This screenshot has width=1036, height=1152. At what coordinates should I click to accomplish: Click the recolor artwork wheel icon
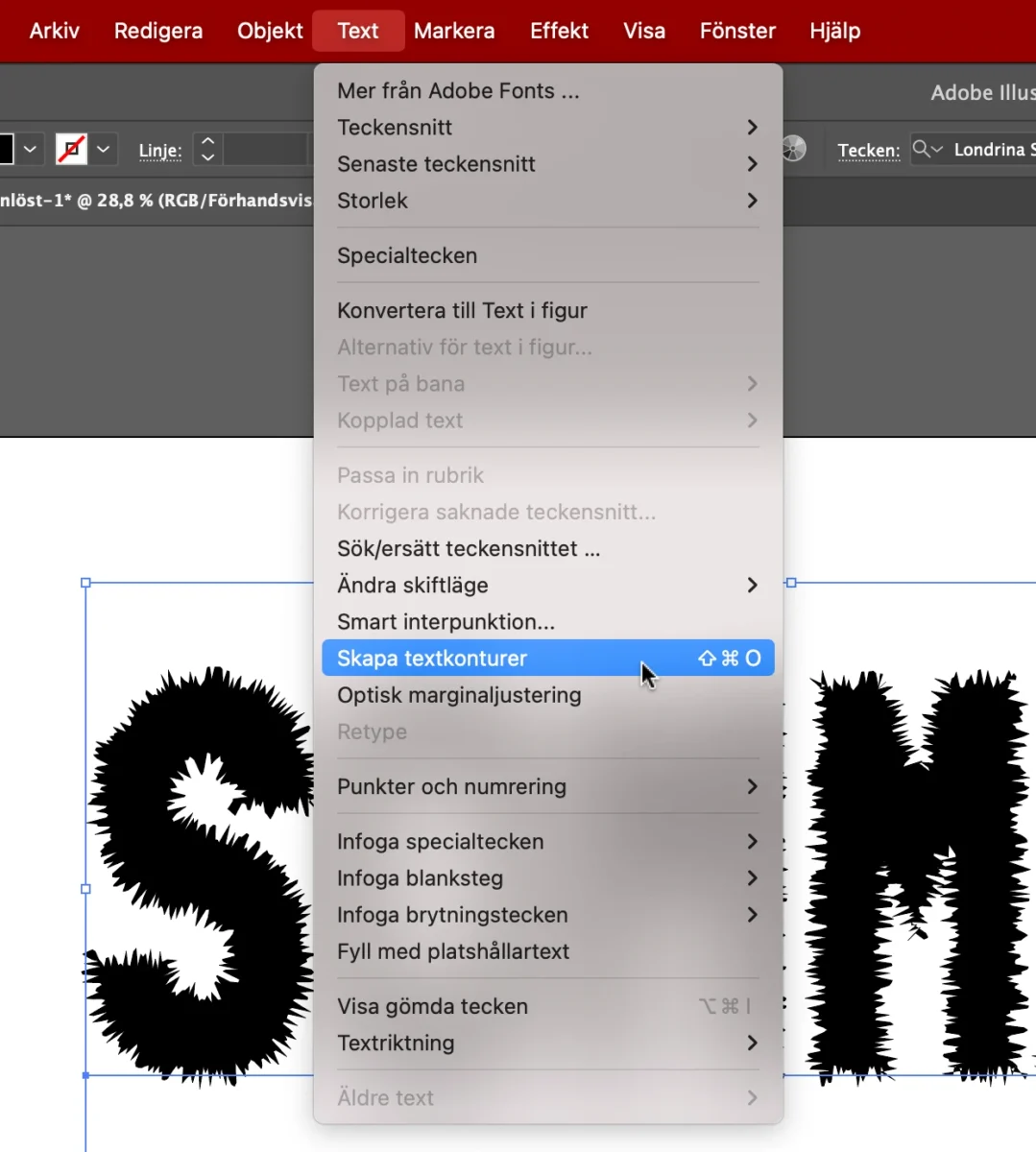[x=793, y=149]
